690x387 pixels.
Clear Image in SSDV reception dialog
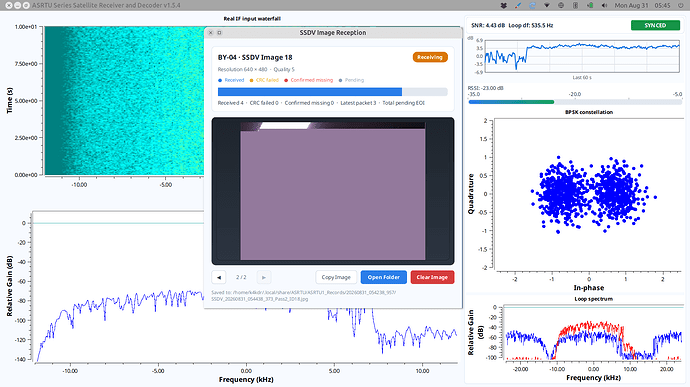432,277
